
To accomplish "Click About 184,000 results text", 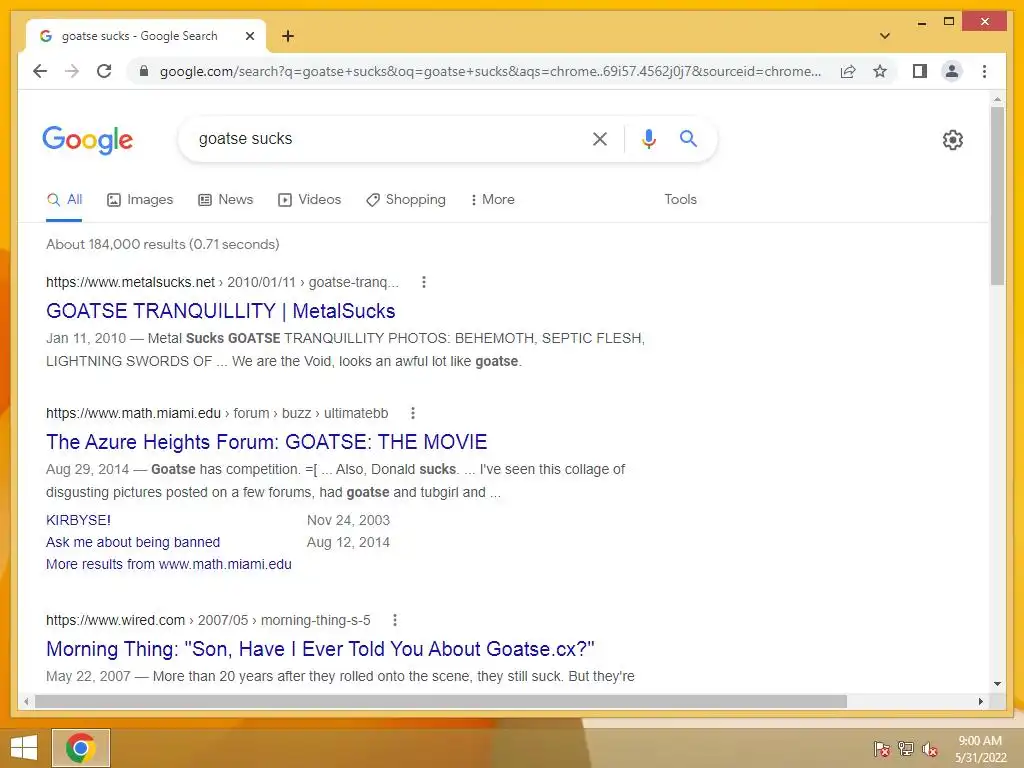I will pyautogui.click(x=163, y=244).
